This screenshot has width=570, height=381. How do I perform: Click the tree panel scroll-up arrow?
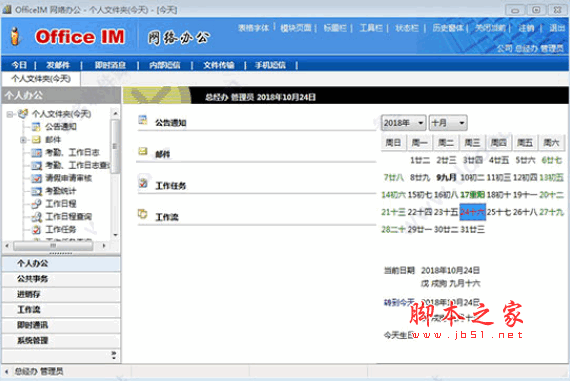115,114
